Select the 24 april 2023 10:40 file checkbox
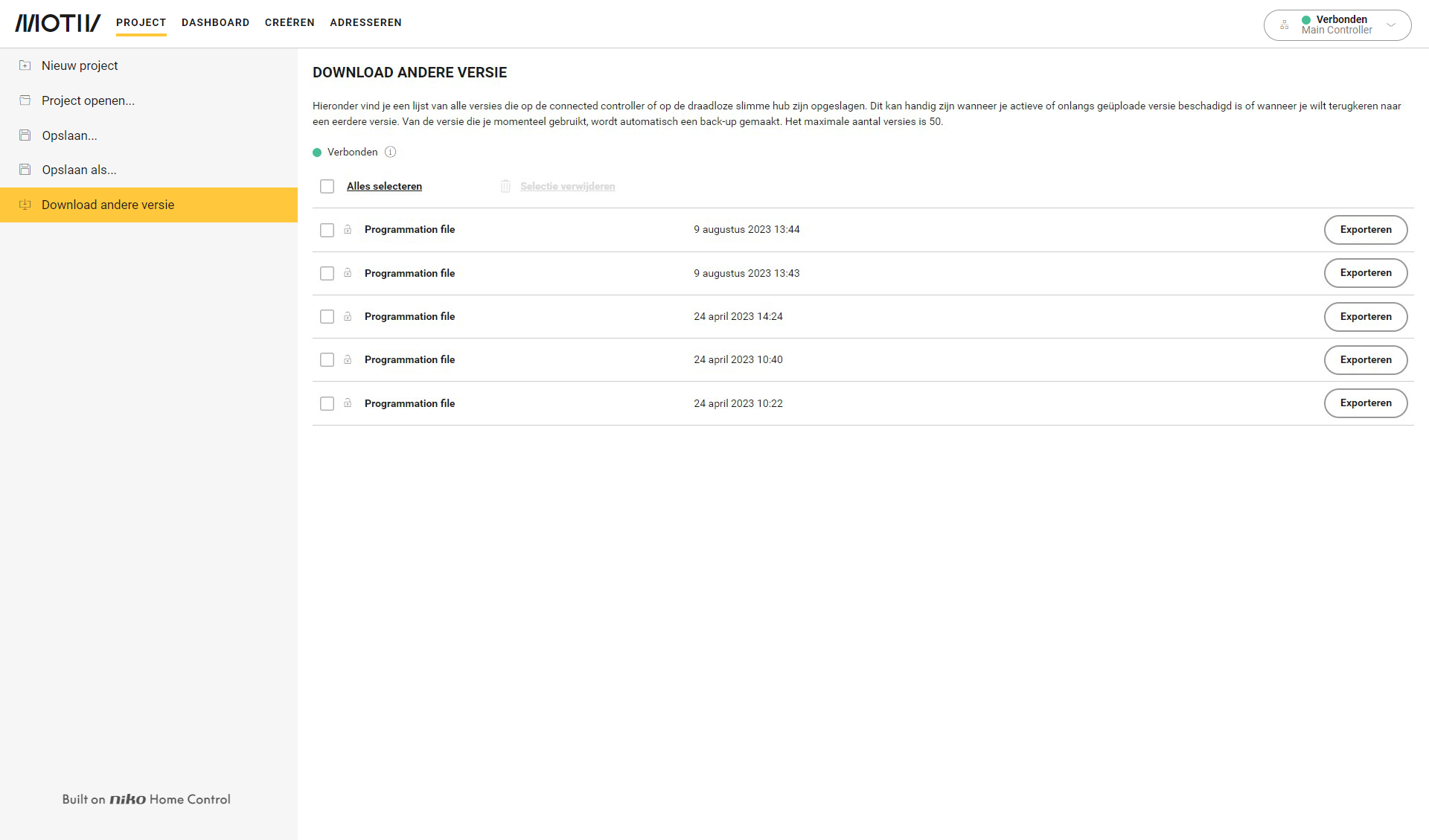Screen dimensions: 1429x840 click(327, 359)
